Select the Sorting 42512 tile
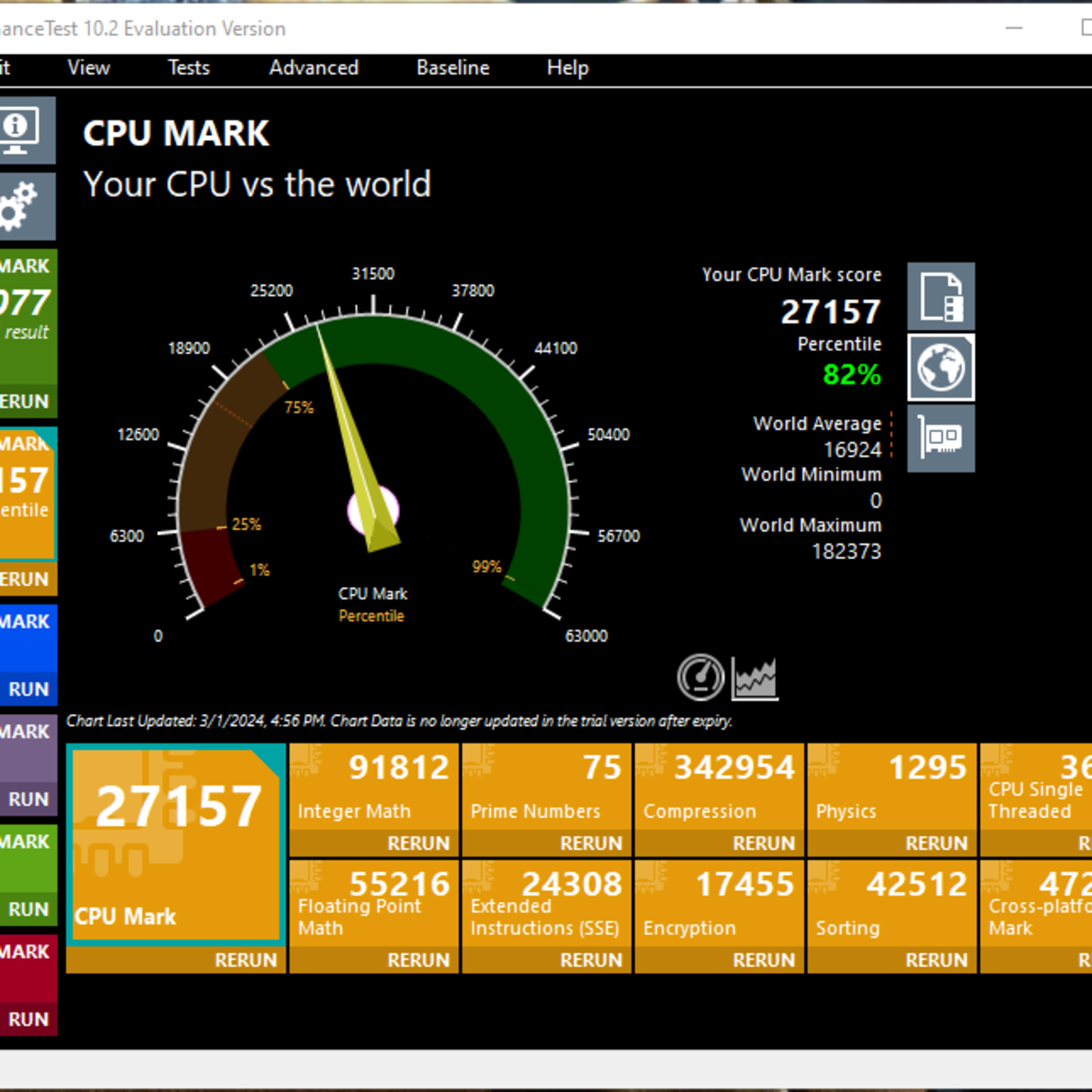Viewport: 1092px width, 1092px height. [891, 903]
